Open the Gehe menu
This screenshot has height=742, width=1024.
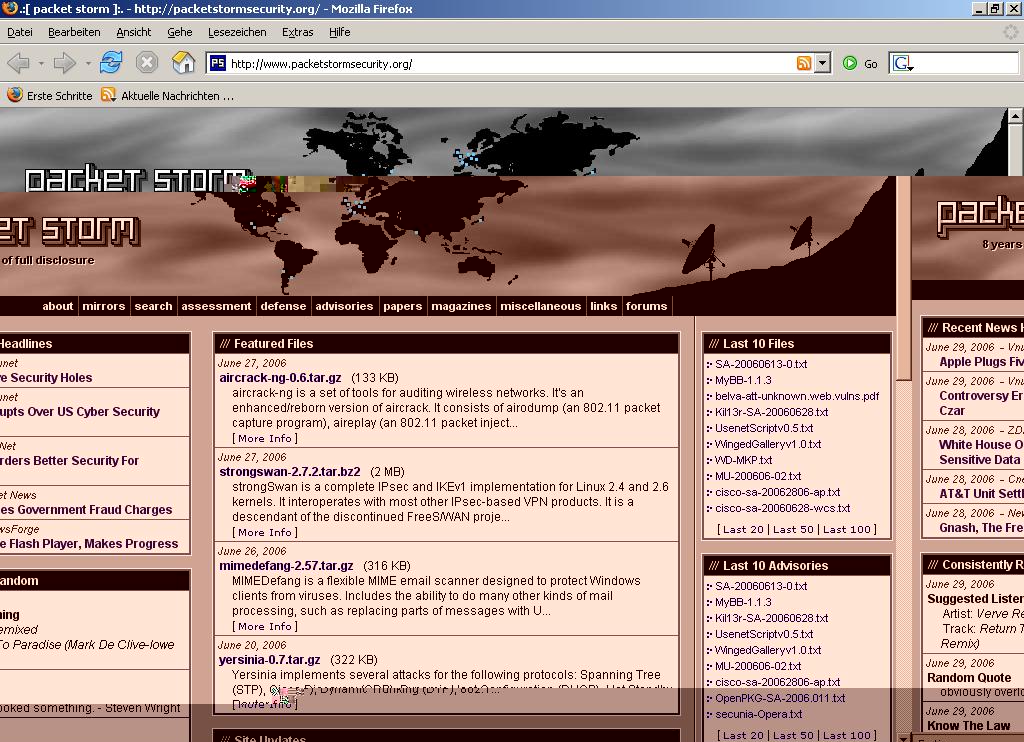180,32
